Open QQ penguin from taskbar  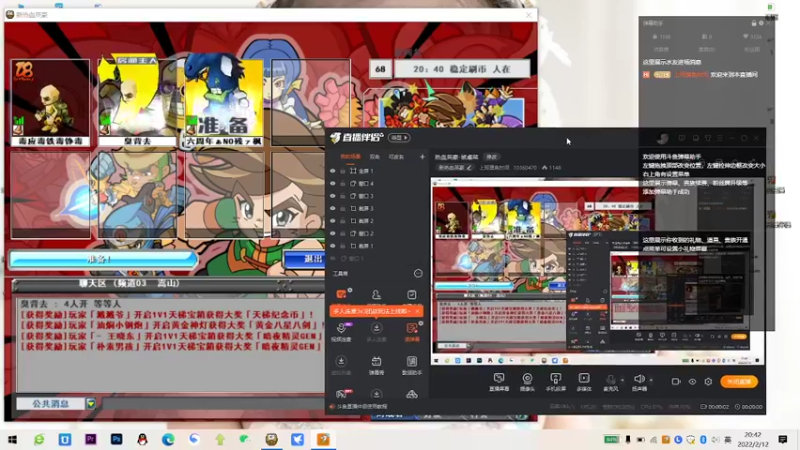coord(142,439)
